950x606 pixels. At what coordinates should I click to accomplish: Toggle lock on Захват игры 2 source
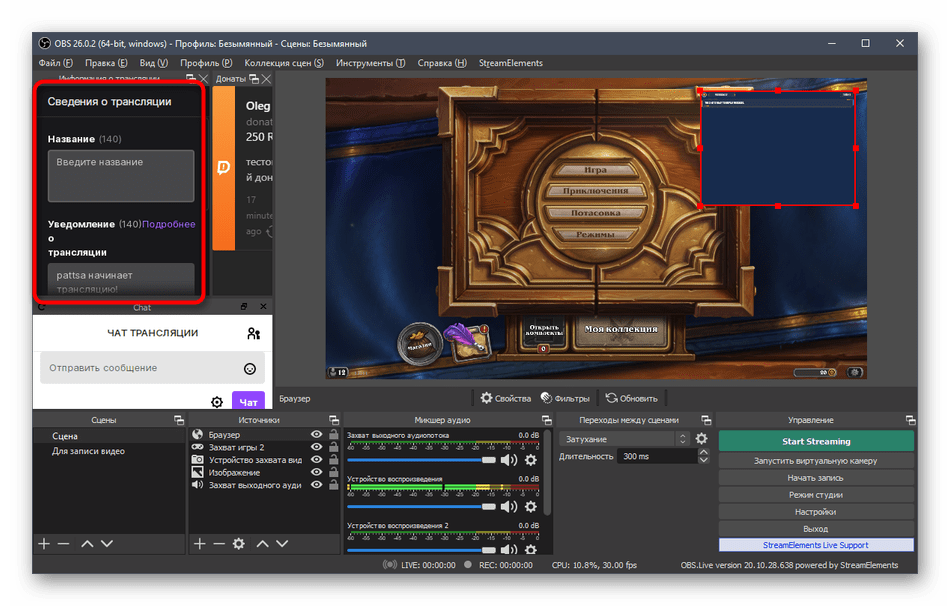click(332, 448)
